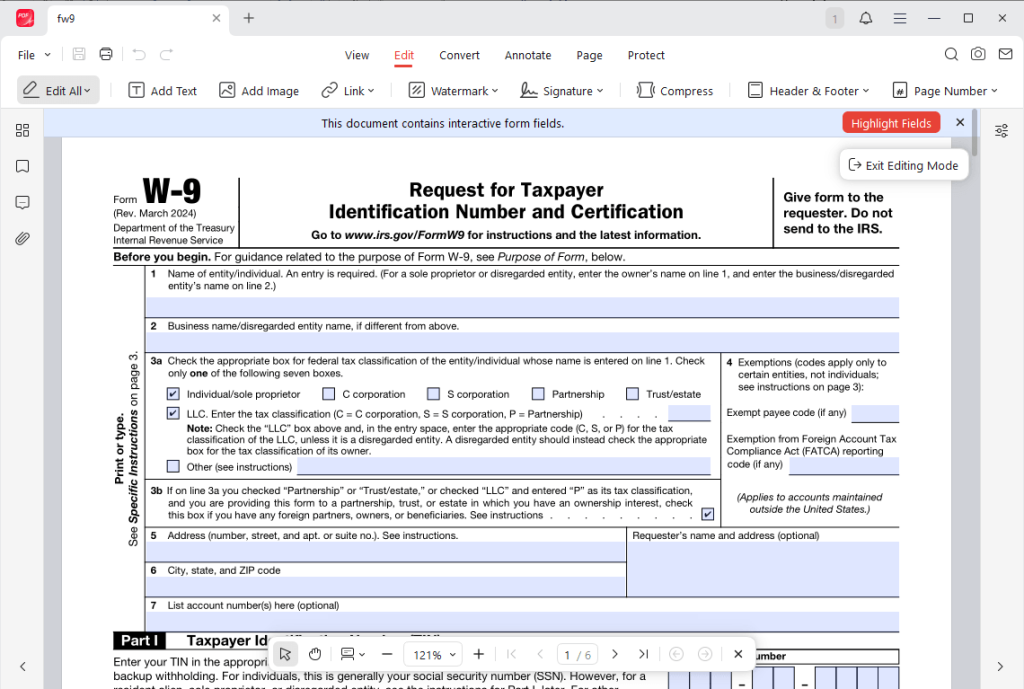Open the thumbnails panel icon in sidebar
The image size is (1024, 689).
[x=22, y=131]
